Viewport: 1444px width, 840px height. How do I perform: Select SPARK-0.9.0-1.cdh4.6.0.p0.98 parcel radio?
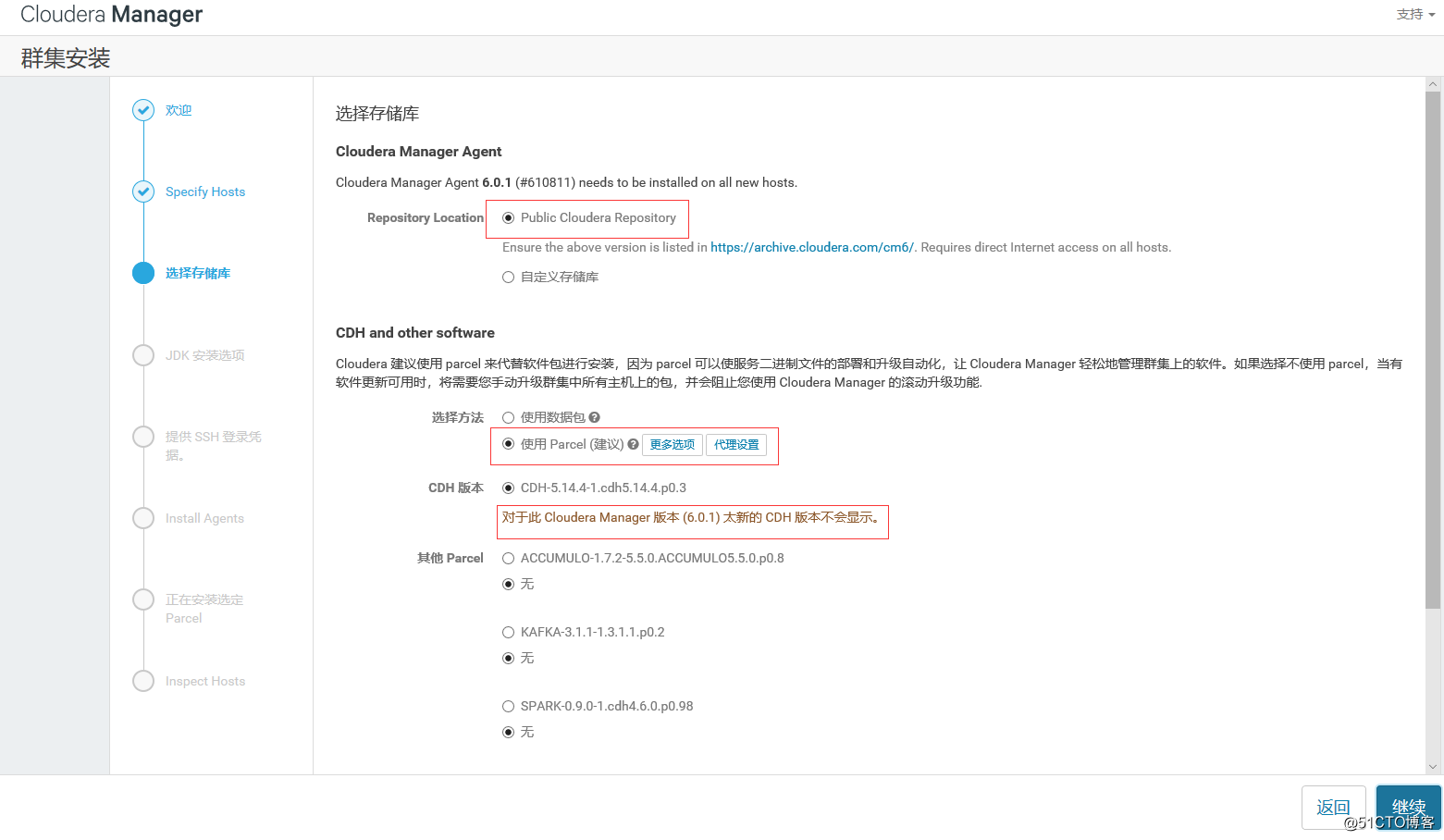pos(508,706)
